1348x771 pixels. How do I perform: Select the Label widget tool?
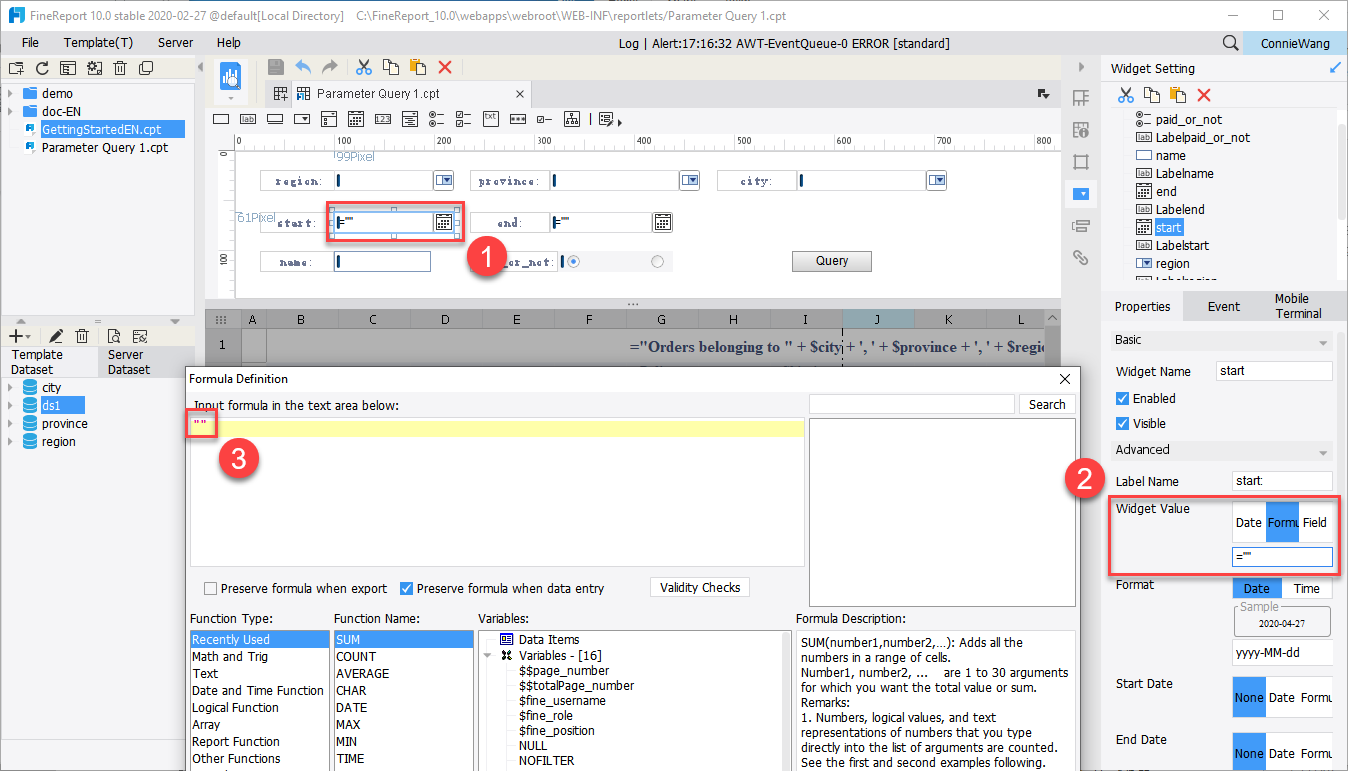(x=248, y=118)
